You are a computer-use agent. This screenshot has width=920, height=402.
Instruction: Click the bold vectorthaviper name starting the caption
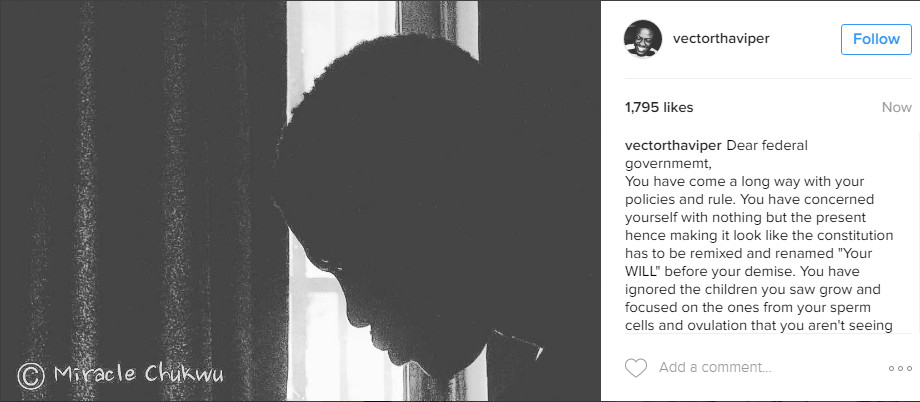tap(674, 146)
